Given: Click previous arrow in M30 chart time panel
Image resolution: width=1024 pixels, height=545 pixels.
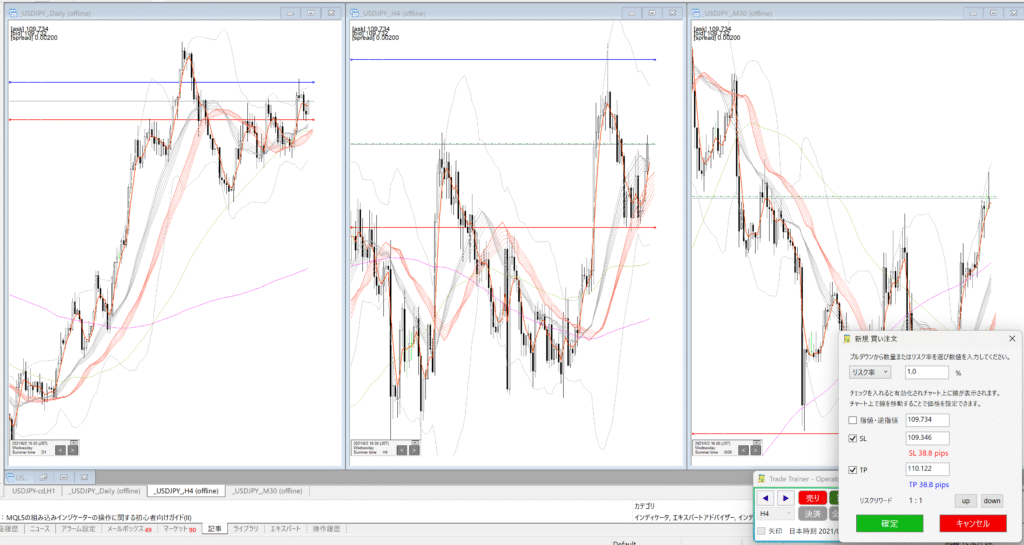Looking at the screenshot, I should tap(743, 450).
